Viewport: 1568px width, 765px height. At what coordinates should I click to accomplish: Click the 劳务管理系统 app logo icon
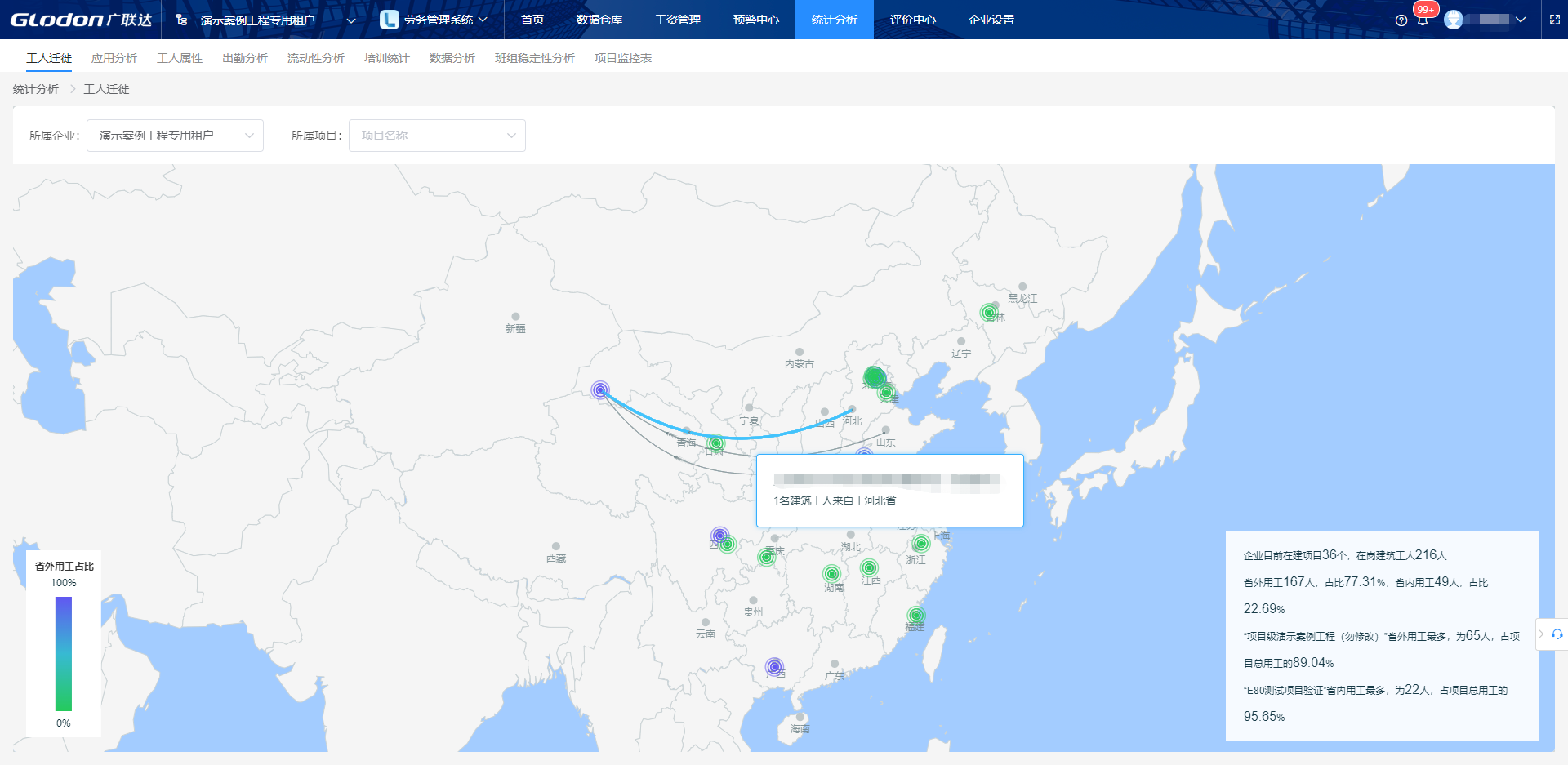390,20
